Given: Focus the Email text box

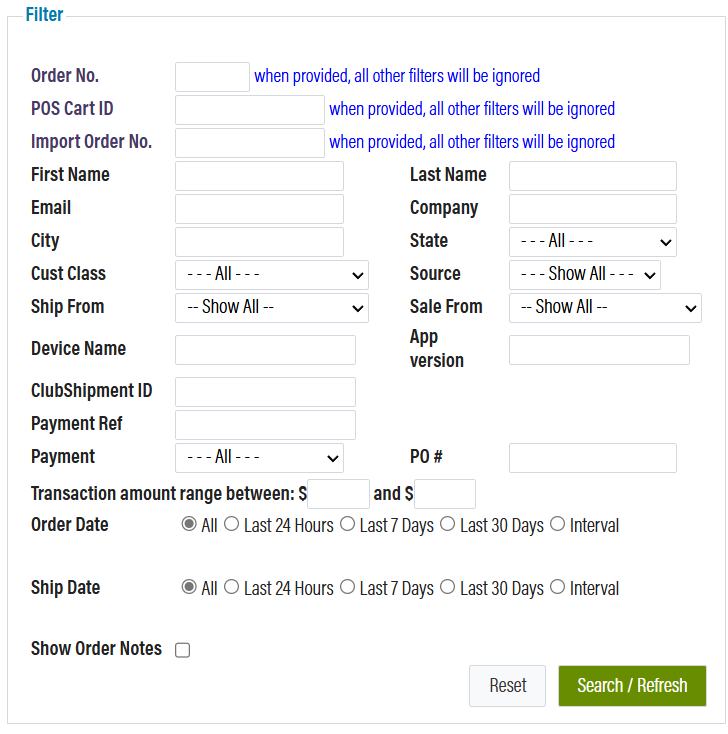Looking at the screenshot, I should (x=259, y=209).
